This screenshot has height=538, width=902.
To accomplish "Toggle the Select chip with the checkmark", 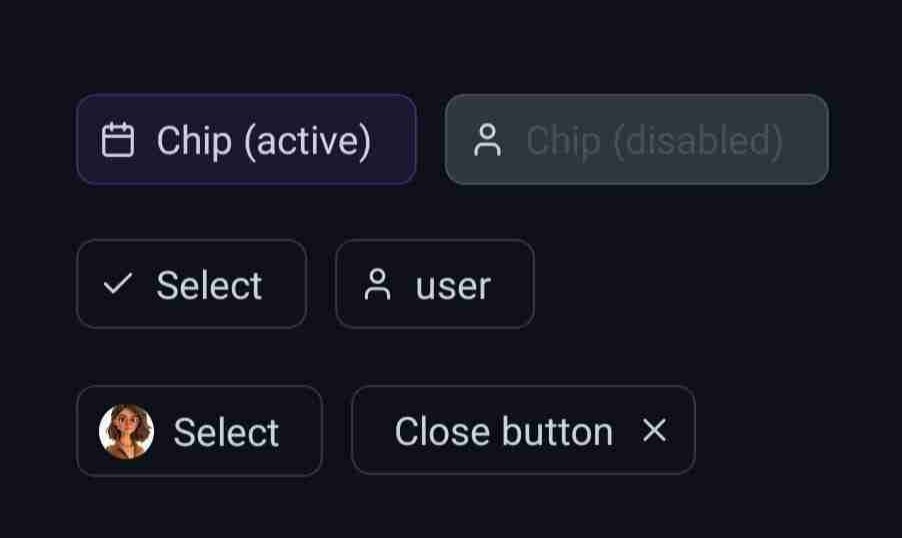I will coord(191,285).
